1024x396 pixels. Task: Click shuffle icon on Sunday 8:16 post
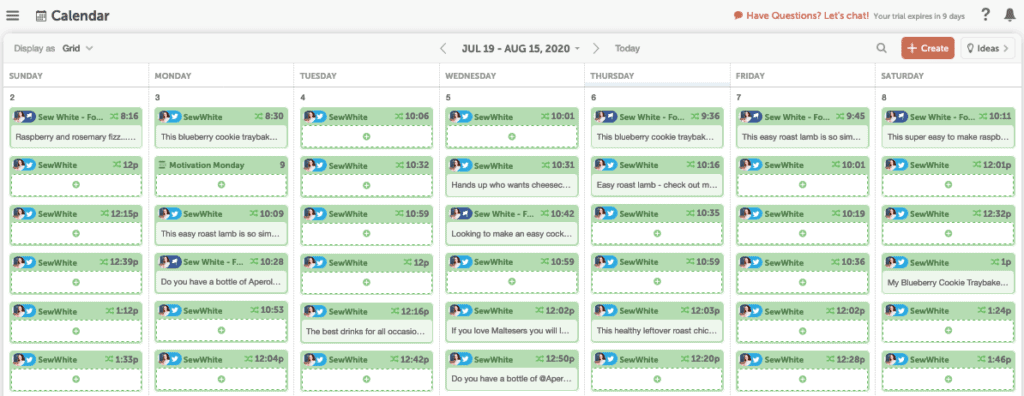point(114,116)
